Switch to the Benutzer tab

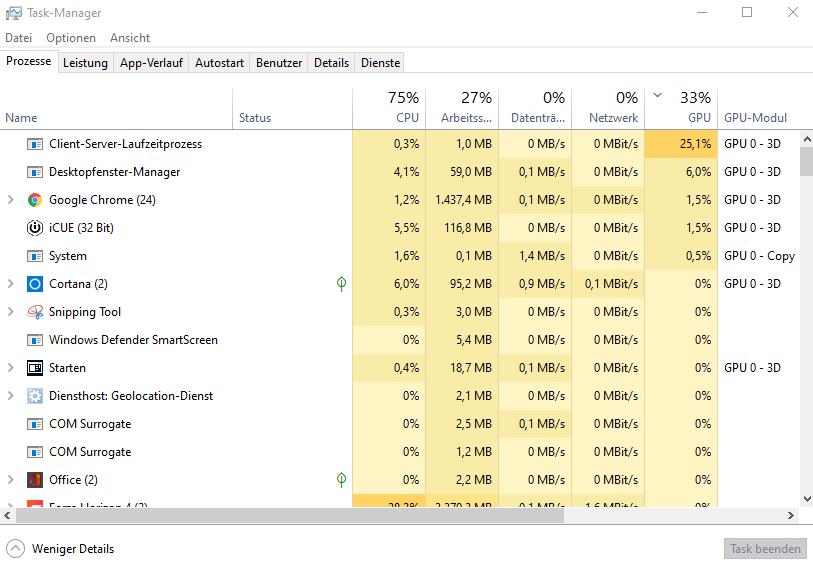click(279, 63)
